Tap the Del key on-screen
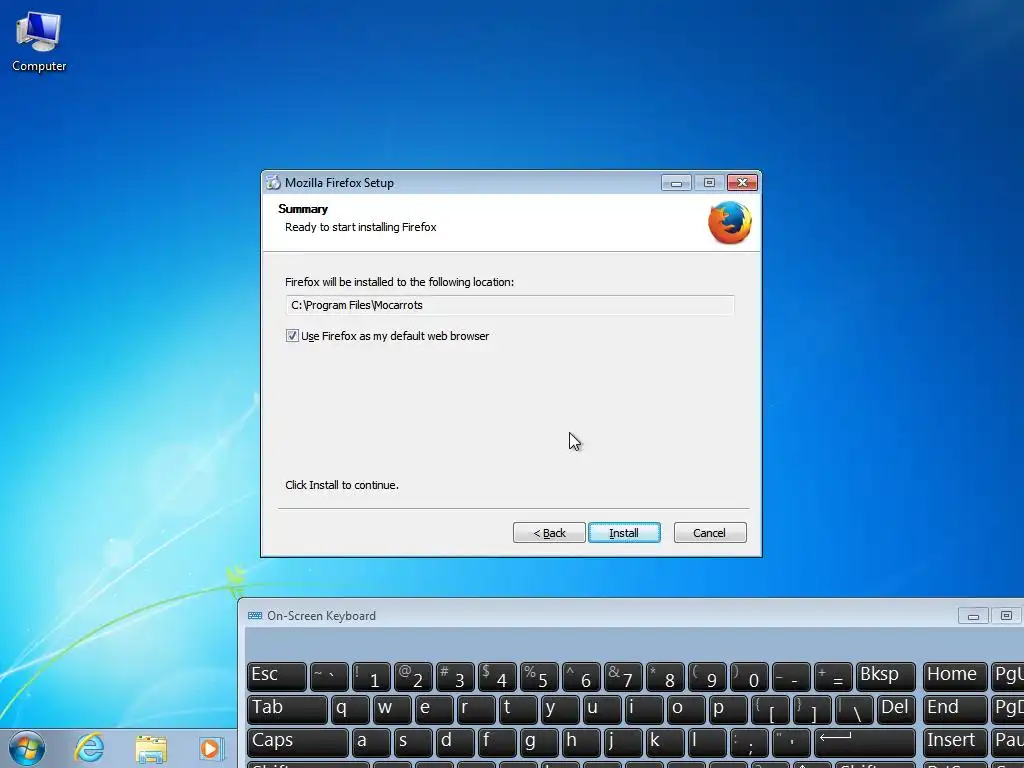 895,709
